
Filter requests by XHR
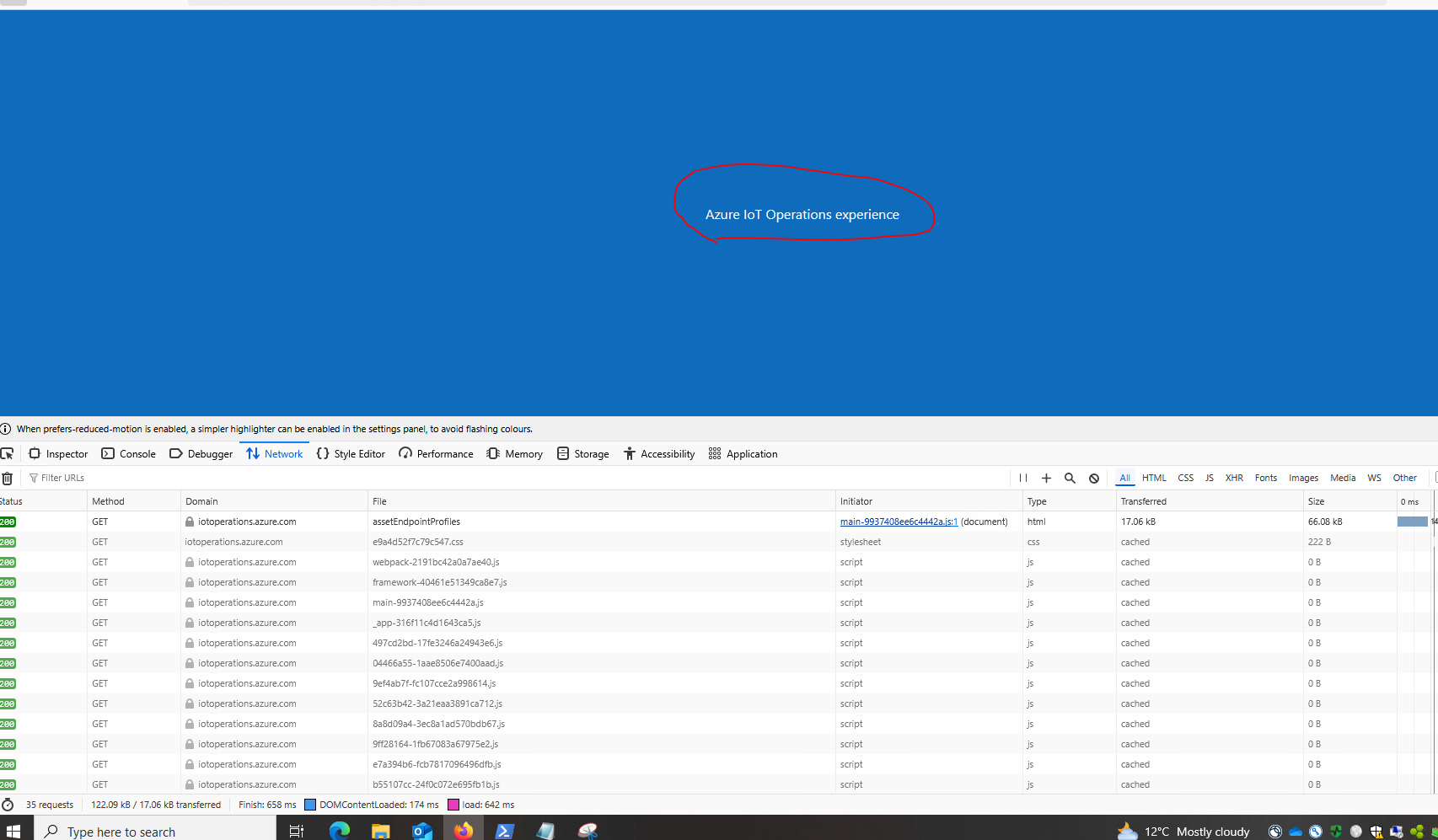coord(1234,478)
